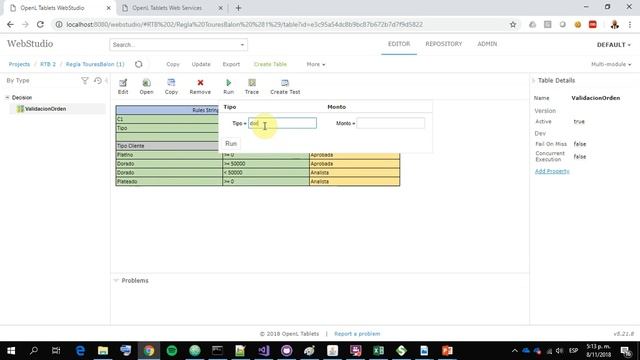640x360 pixels.
Task: Select the < 50000 table cell
Action: 266,172
